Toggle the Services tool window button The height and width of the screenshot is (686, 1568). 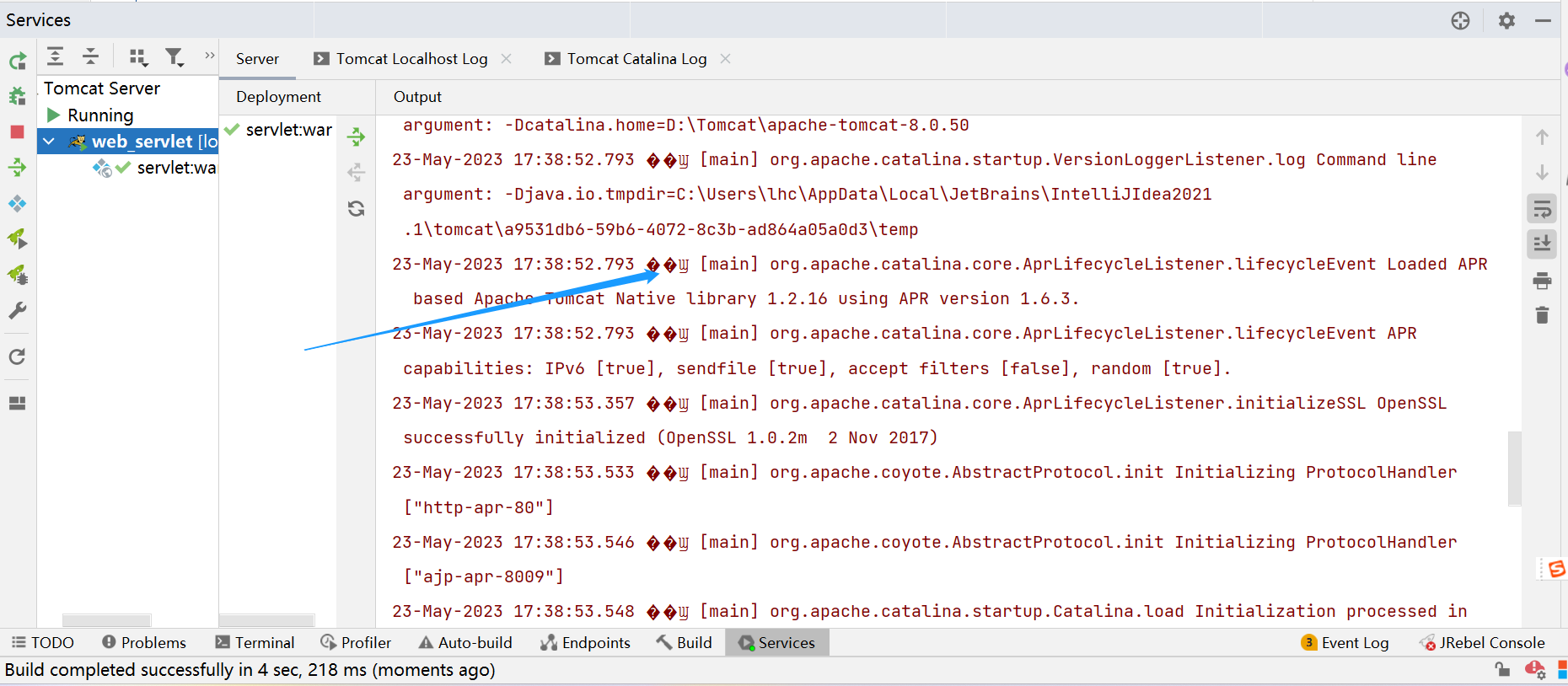[777, 643]
